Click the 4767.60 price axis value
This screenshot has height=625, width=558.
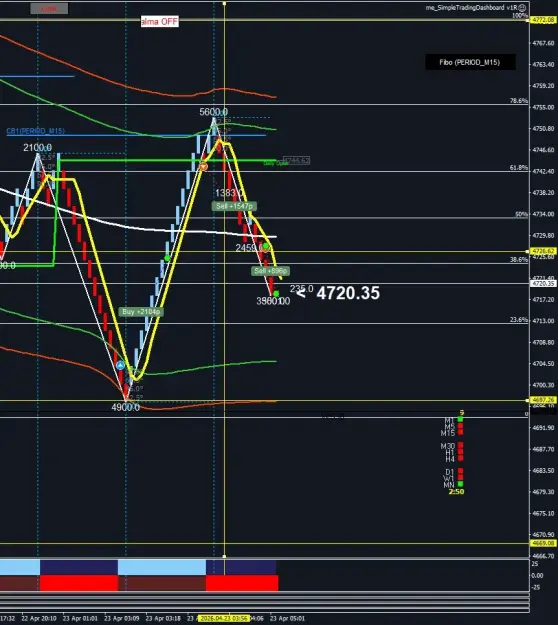point(543,43)
